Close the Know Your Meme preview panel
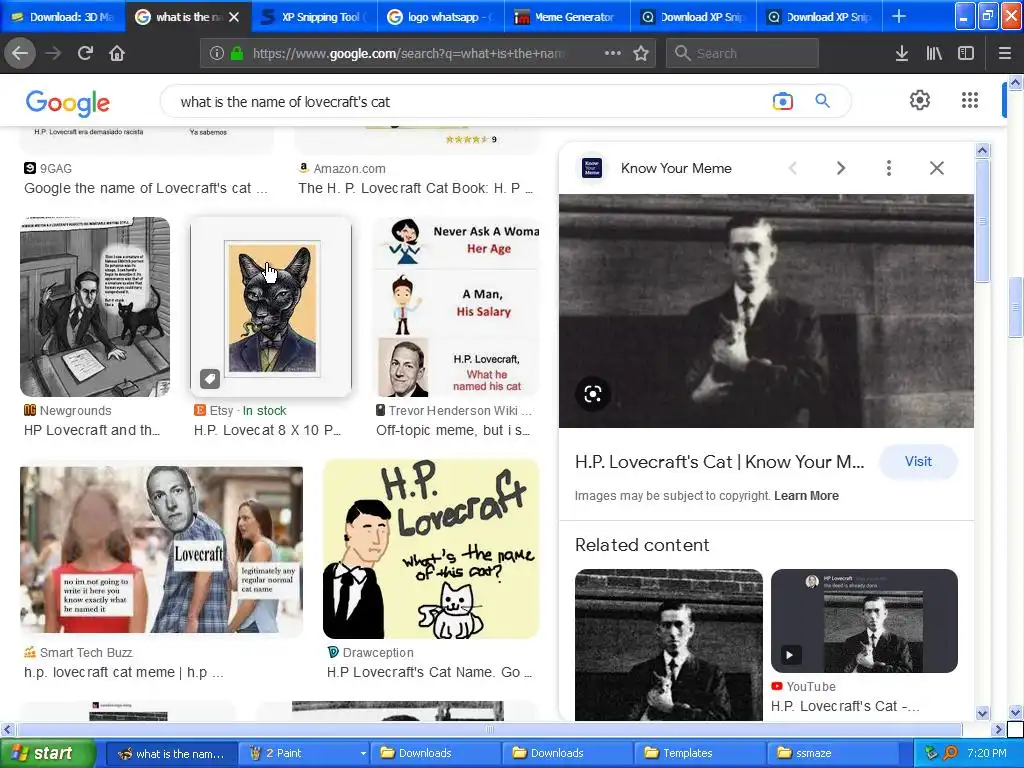Image resolution: width=1024 pixels, height=768 pixels. pos(936,168)
